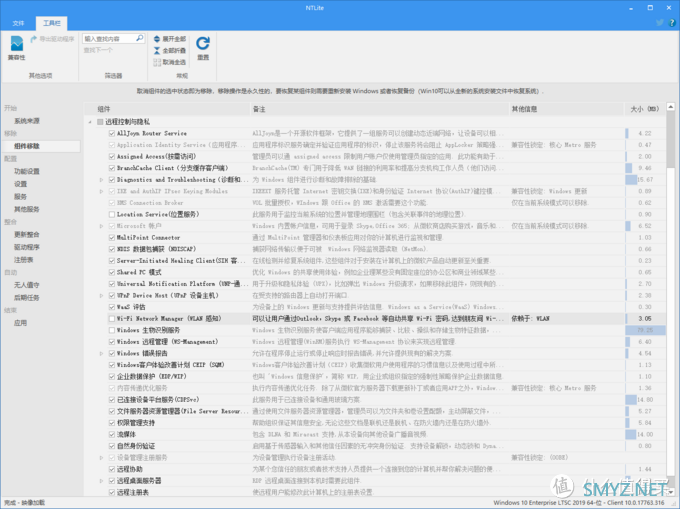Click the 展开全部 expand all icon
680x509 pixels.
(x=157, y=39)
